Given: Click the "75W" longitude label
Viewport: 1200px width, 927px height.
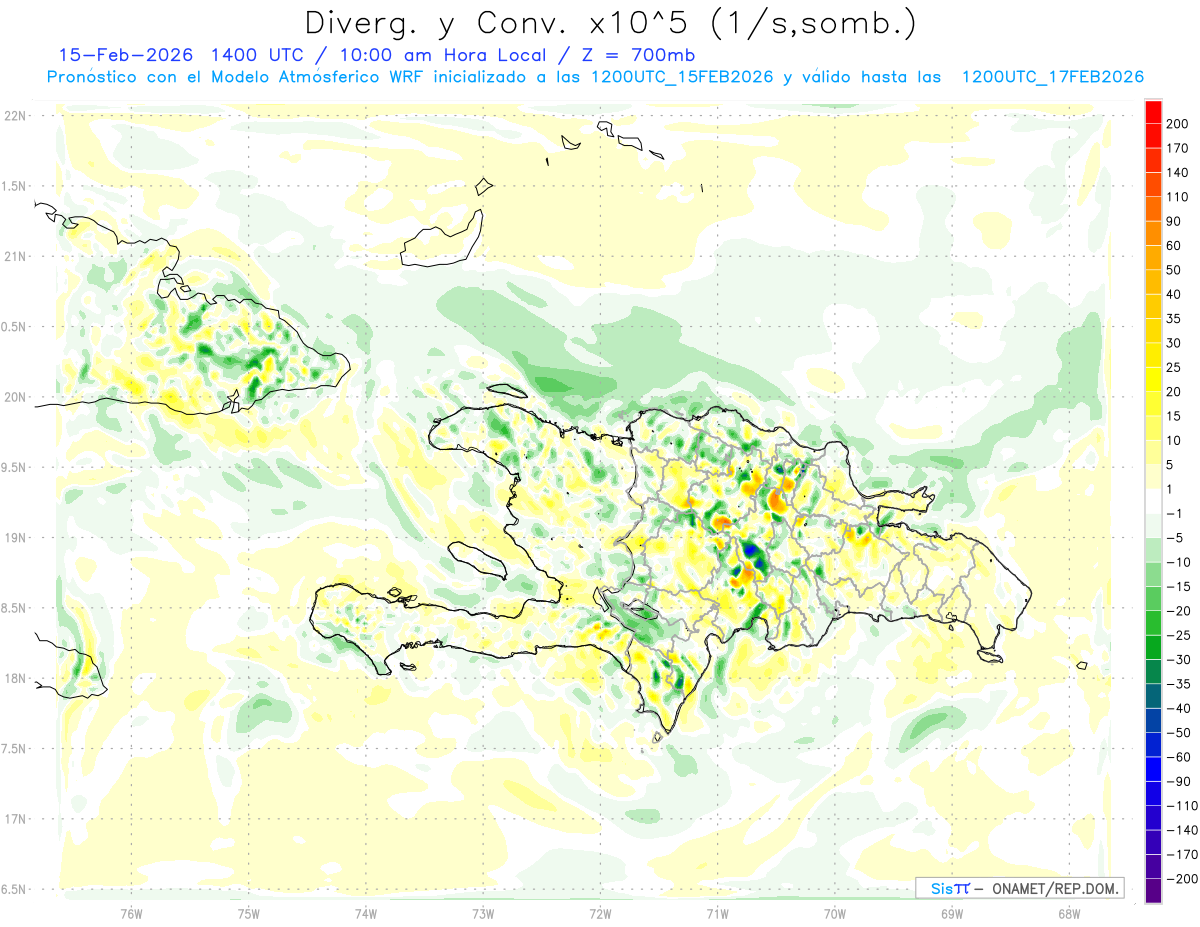Looking at the screenshot, I should pyautogui.click(x=249, y=912).
